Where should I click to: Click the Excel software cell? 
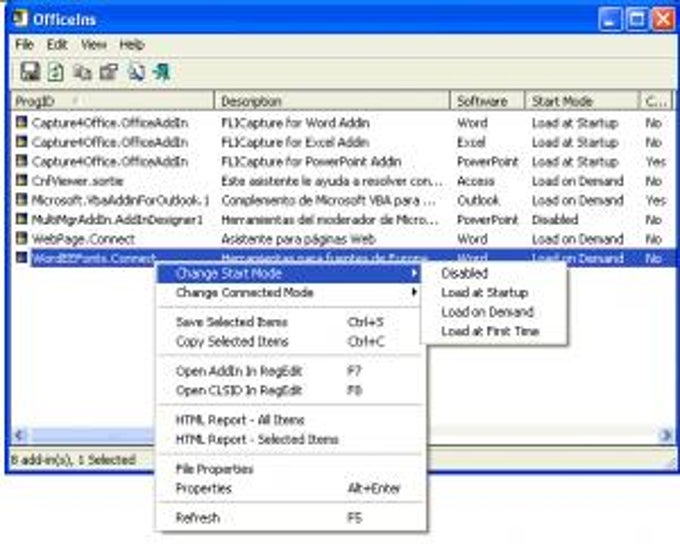click(x=471, y=142)
